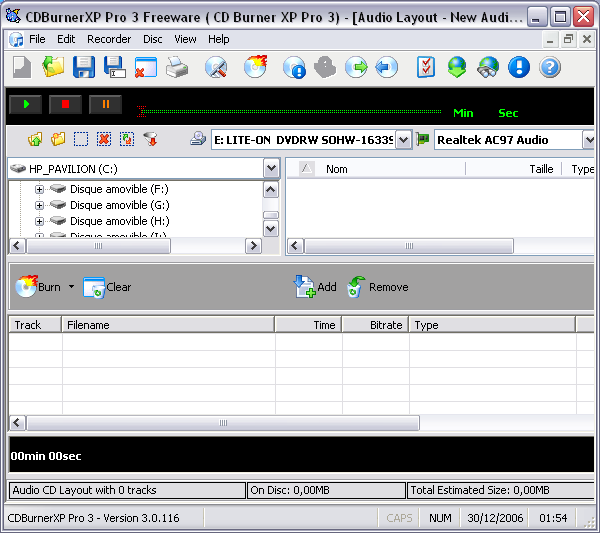
Task: Open the checklist options icon
Action: (x=426, y=67)
